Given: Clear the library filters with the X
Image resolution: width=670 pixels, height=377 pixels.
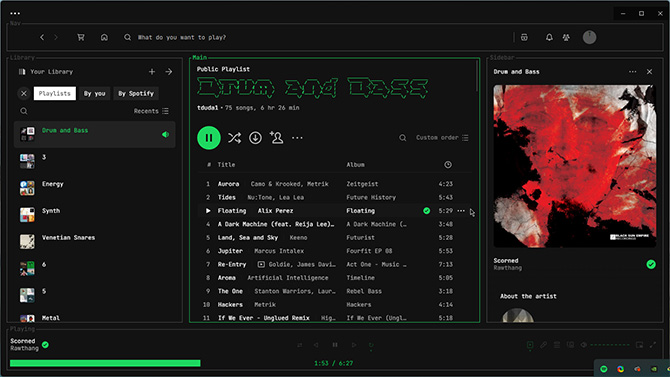Looking at the screenshot, I should (24, 93).
